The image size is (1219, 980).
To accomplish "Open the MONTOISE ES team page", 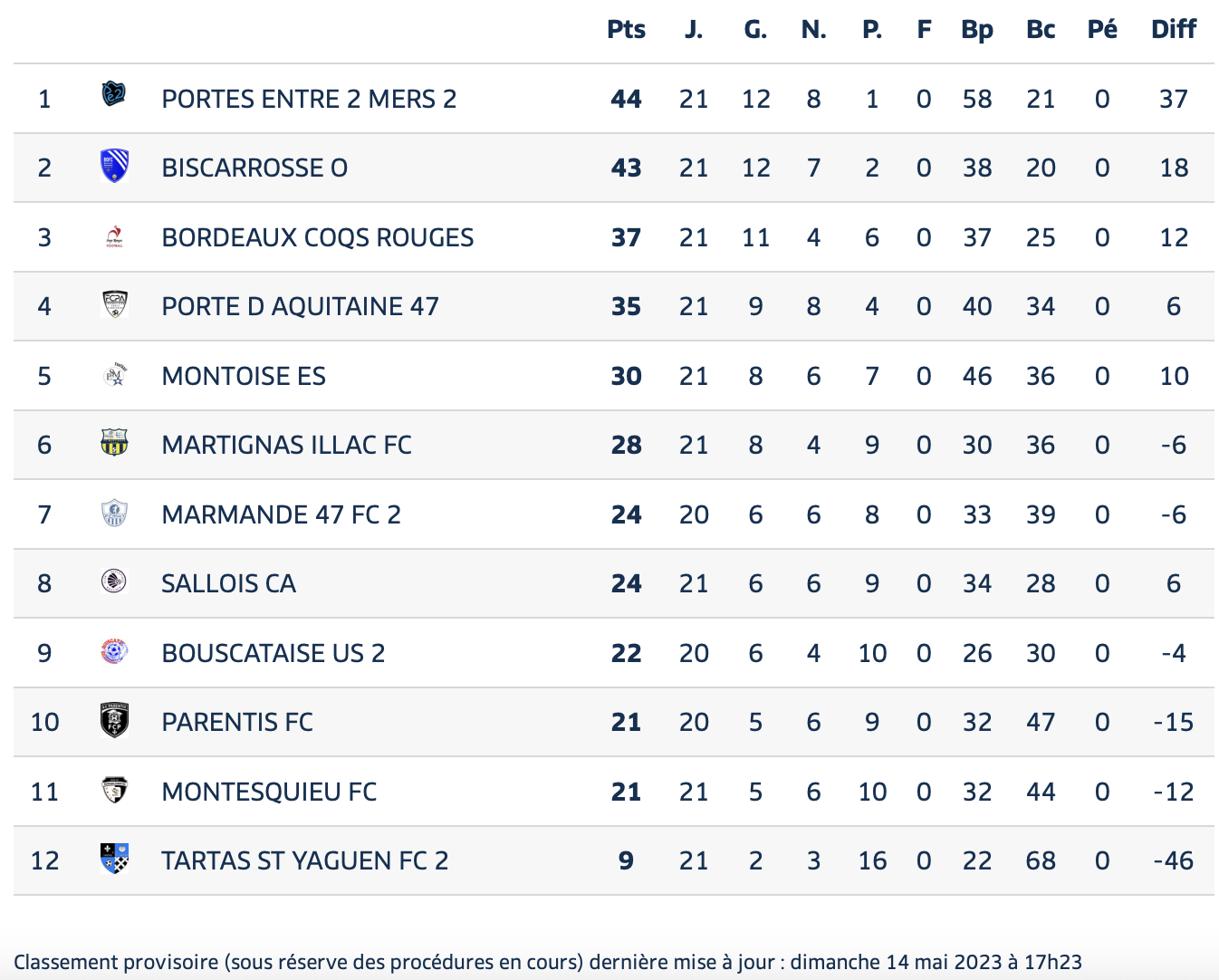I will point(244,376).
